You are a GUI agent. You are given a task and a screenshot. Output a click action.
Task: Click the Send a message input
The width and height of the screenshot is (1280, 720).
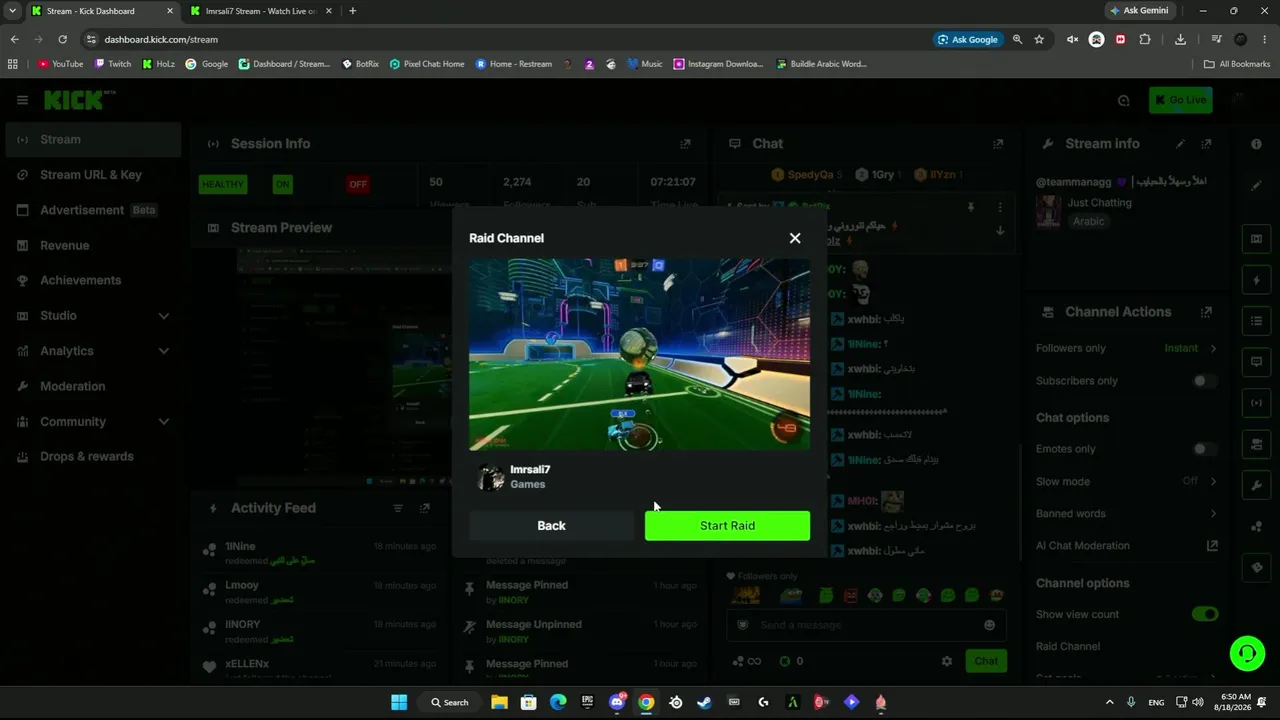[x=866, y=625]
